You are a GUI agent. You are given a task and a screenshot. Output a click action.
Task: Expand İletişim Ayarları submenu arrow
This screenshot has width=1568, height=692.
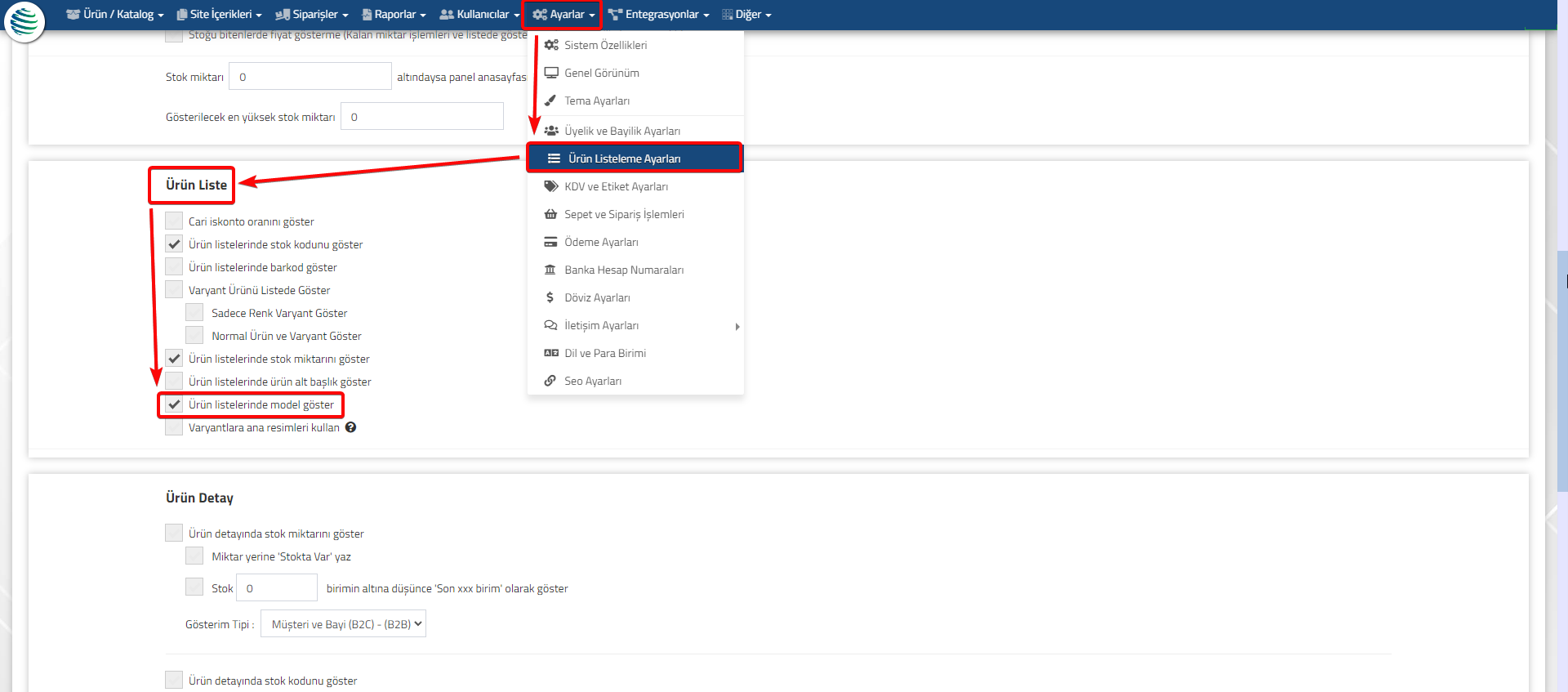[x=737, y=326]
